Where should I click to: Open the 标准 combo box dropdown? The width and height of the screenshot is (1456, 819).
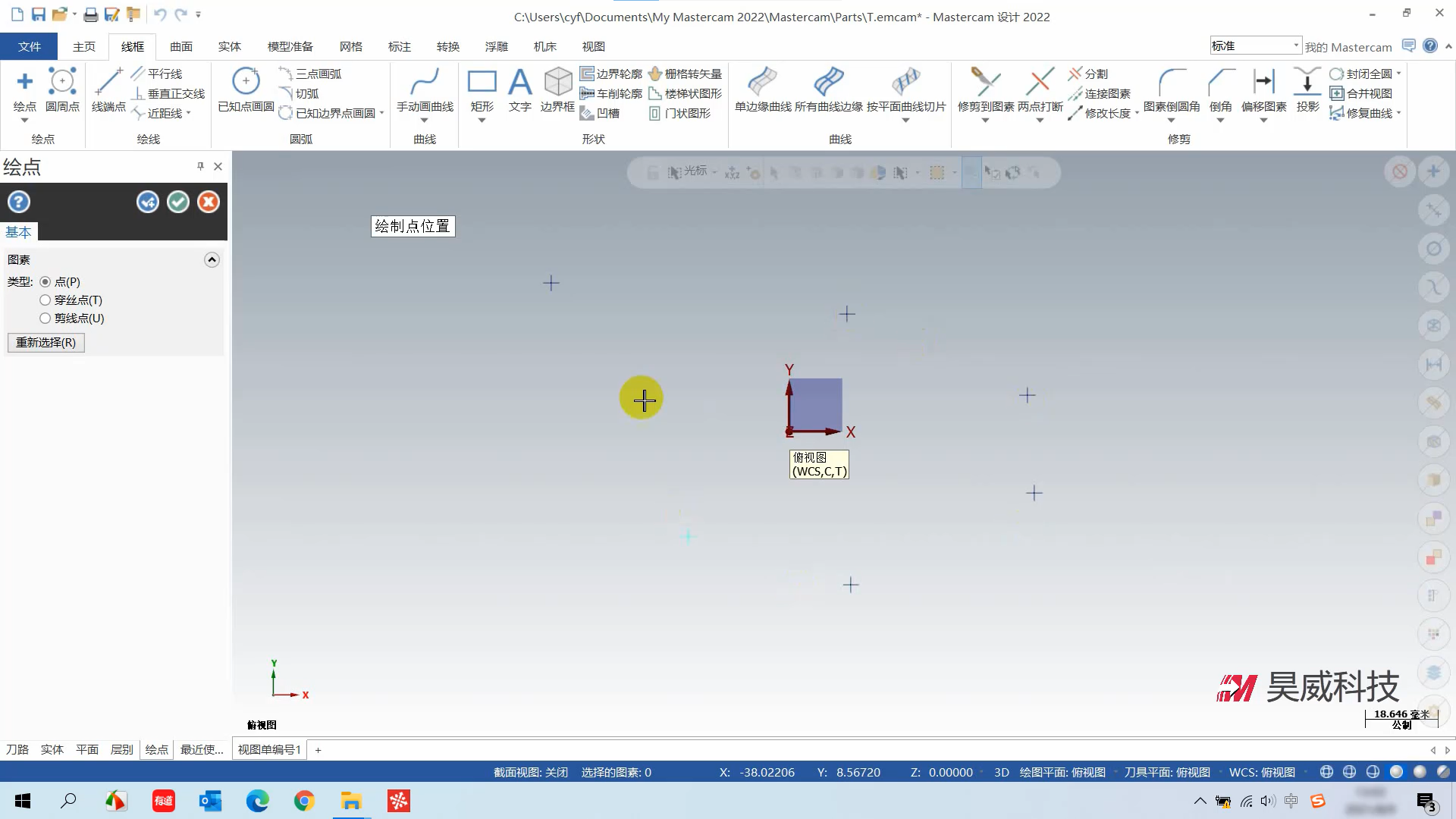(1295, 45)
